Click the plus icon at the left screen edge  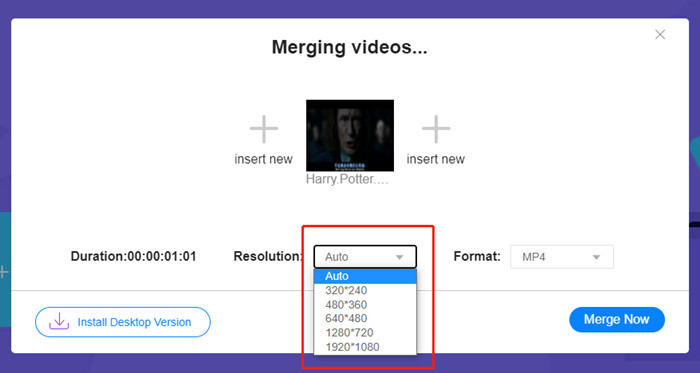(x=3, y=271)
